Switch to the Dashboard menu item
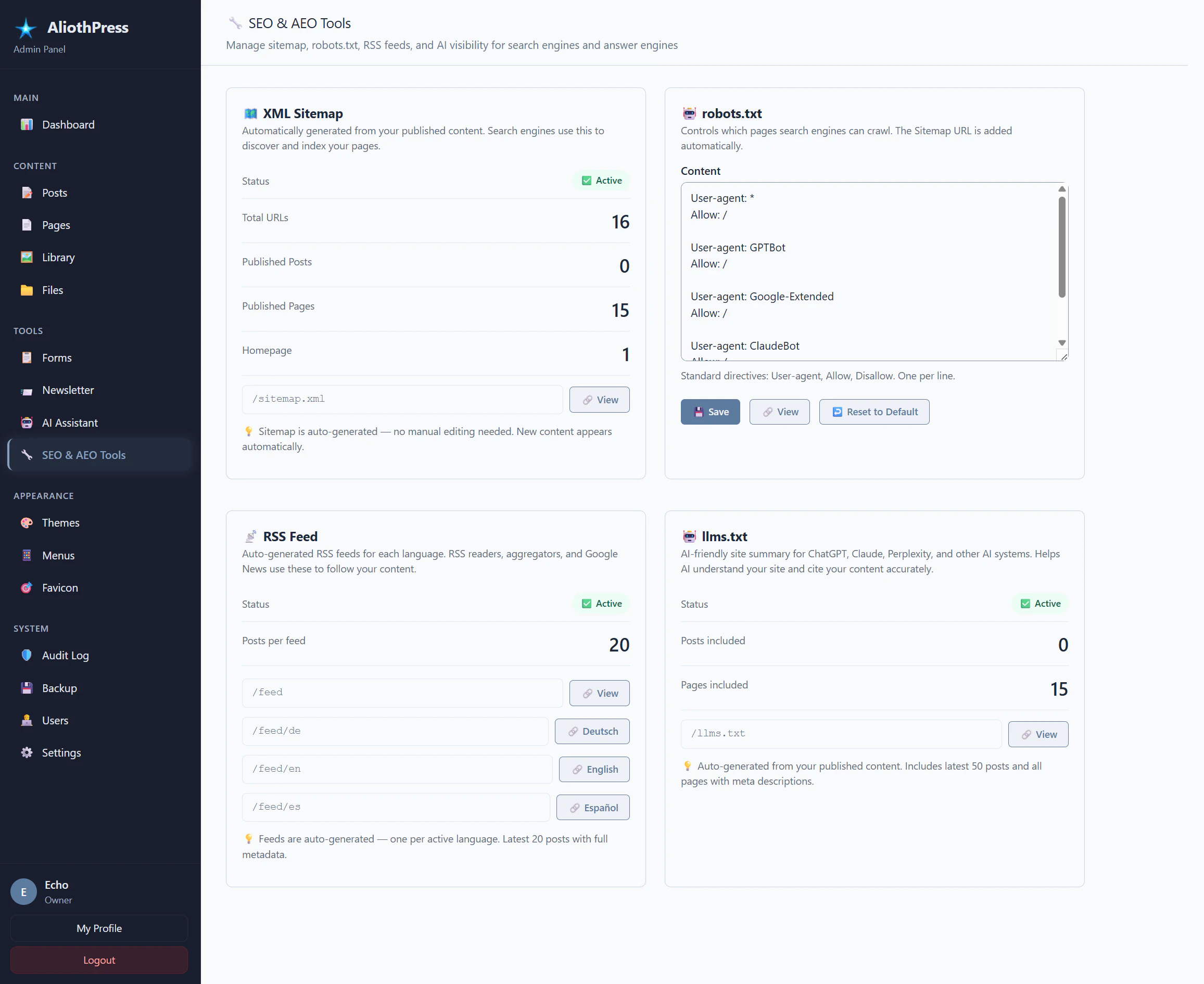The image size is (1204, 984). click(68, 124)
